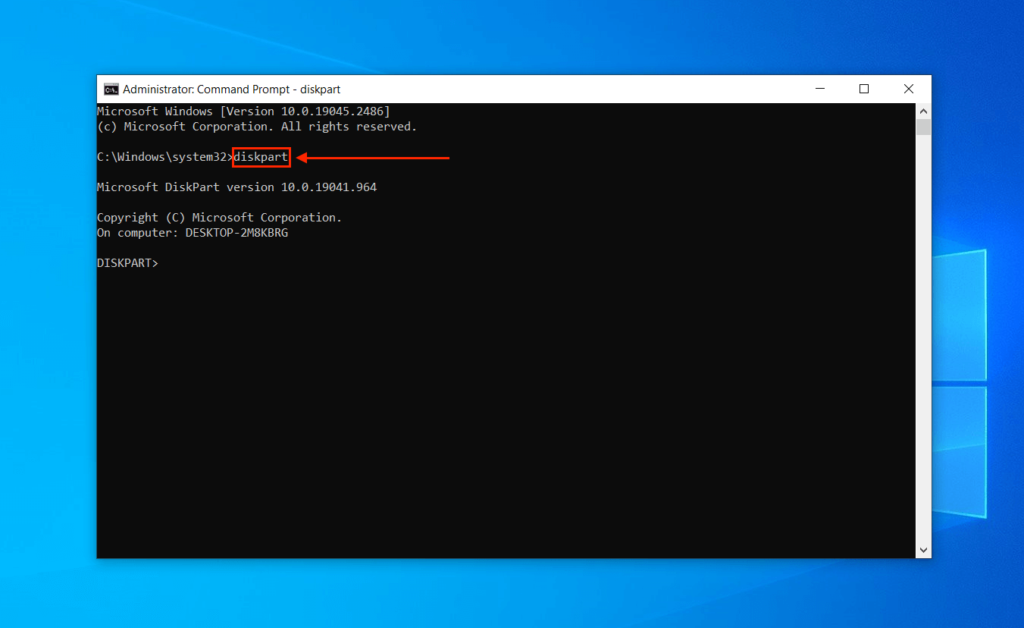Click the C:\Windows\system32 path text
1024x628 pixels.
[163, 157]
